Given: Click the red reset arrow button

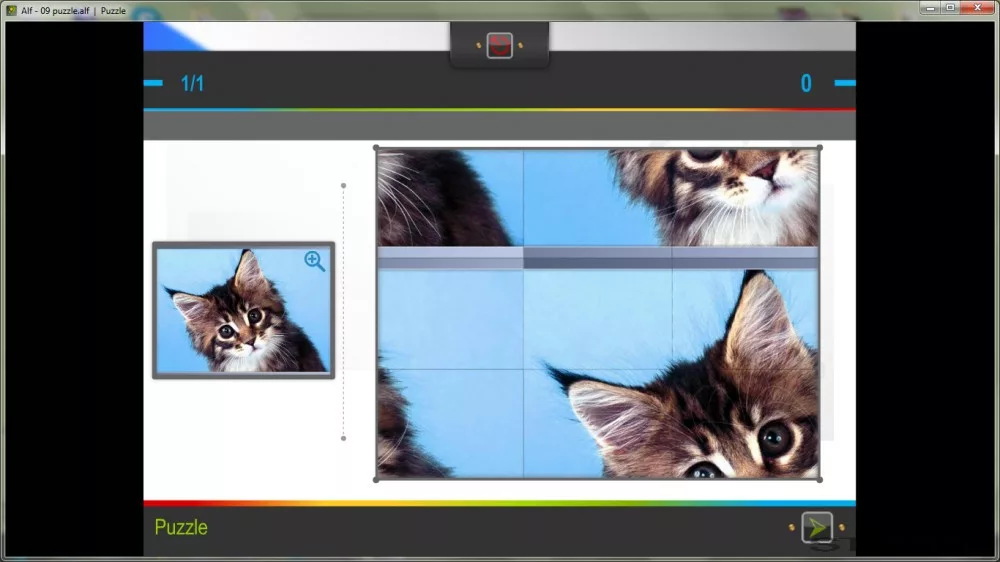Looking at the screenshot, I should (499, 45).
